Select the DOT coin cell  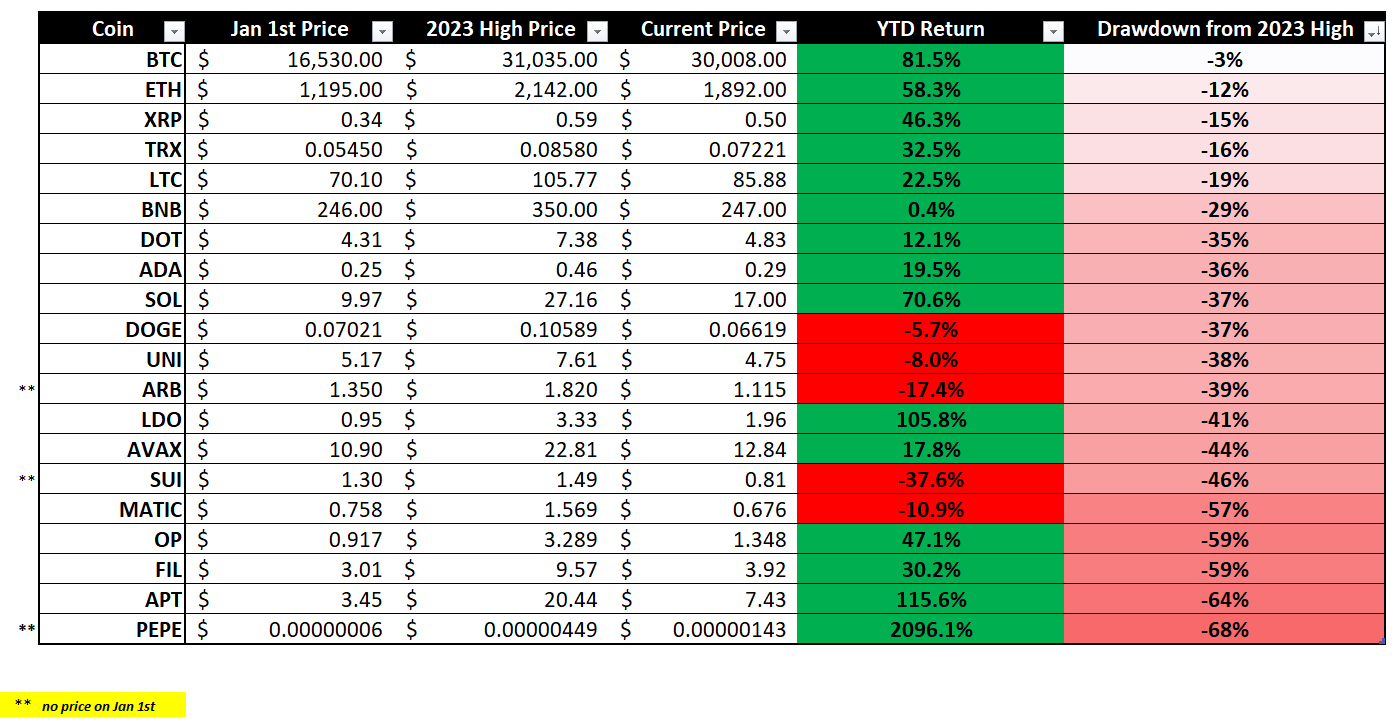[112, 240]
